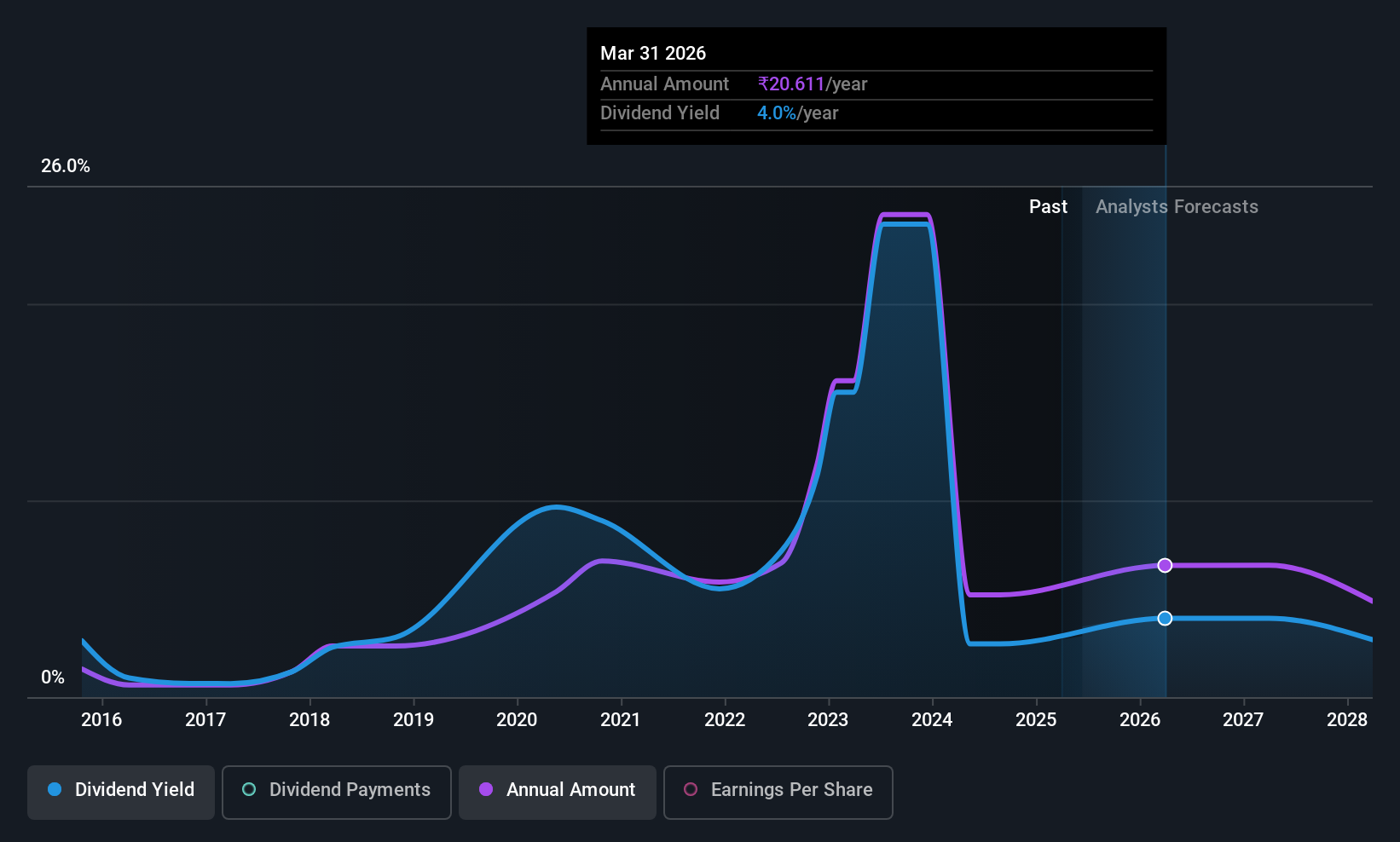1400x842 pixels.
Task: Click the 2019 x-axis label
Action: point(414,720)
